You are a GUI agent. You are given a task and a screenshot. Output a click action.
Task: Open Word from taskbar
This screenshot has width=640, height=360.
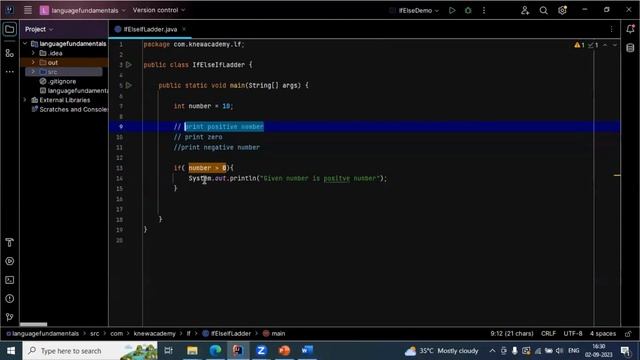[x=307, y=351]
